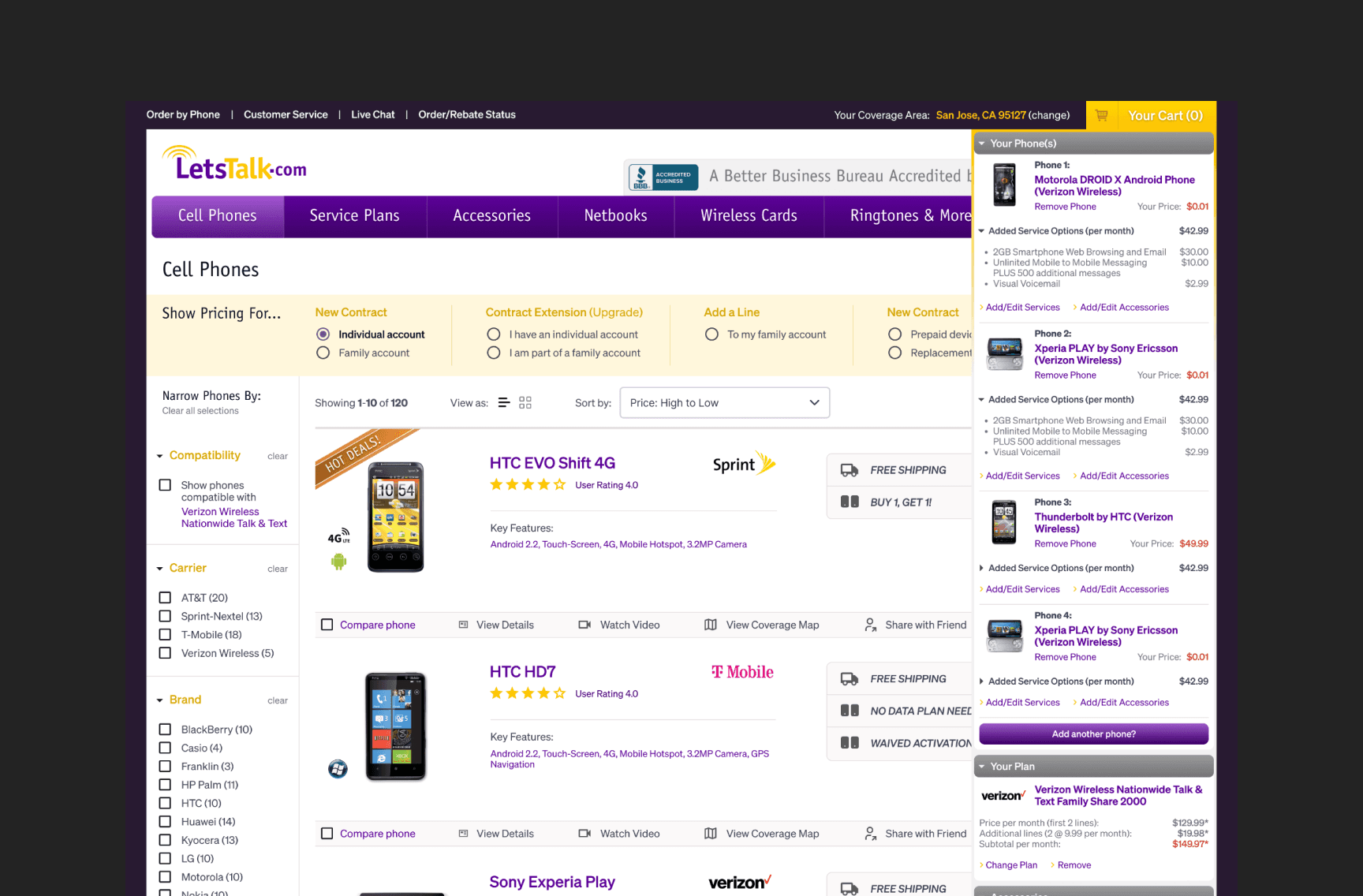The height and width of the screenshot is (896, 1363).
Task: Click the Windows logo icon on HTC HD7
Action: [x=338, y=769]
